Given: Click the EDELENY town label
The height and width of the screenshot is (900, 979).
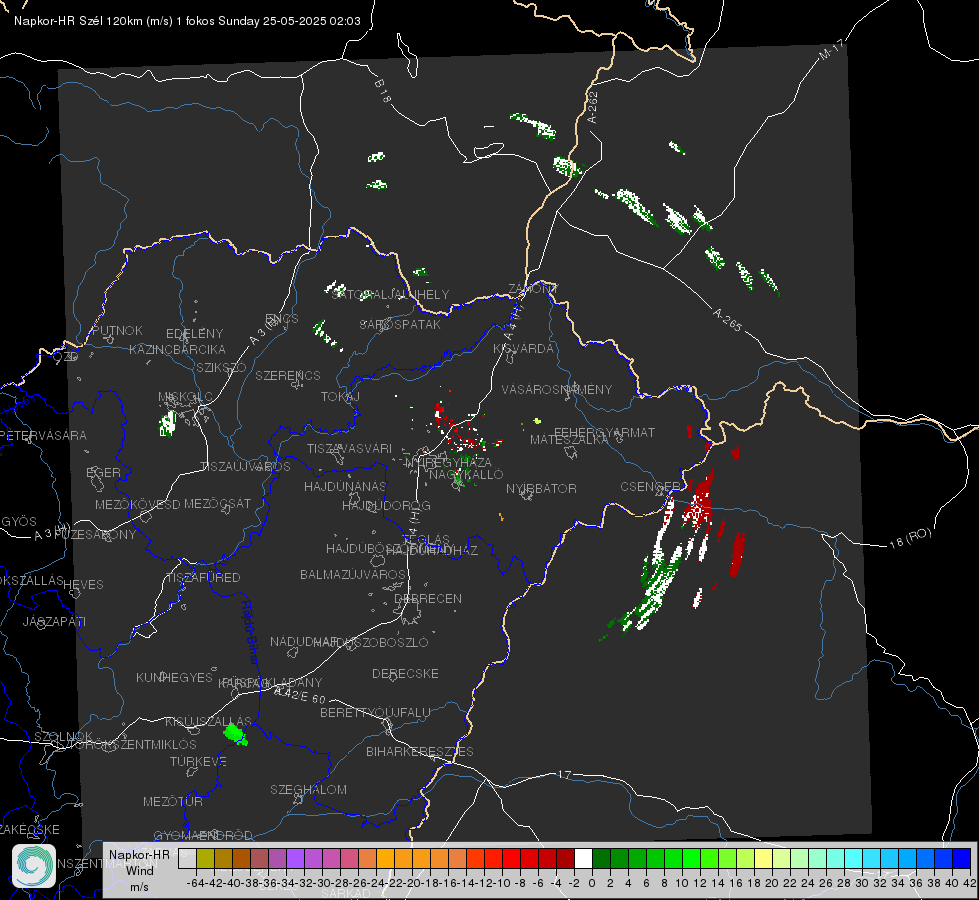Looking at the screenshot, I should tap(195, 334).
